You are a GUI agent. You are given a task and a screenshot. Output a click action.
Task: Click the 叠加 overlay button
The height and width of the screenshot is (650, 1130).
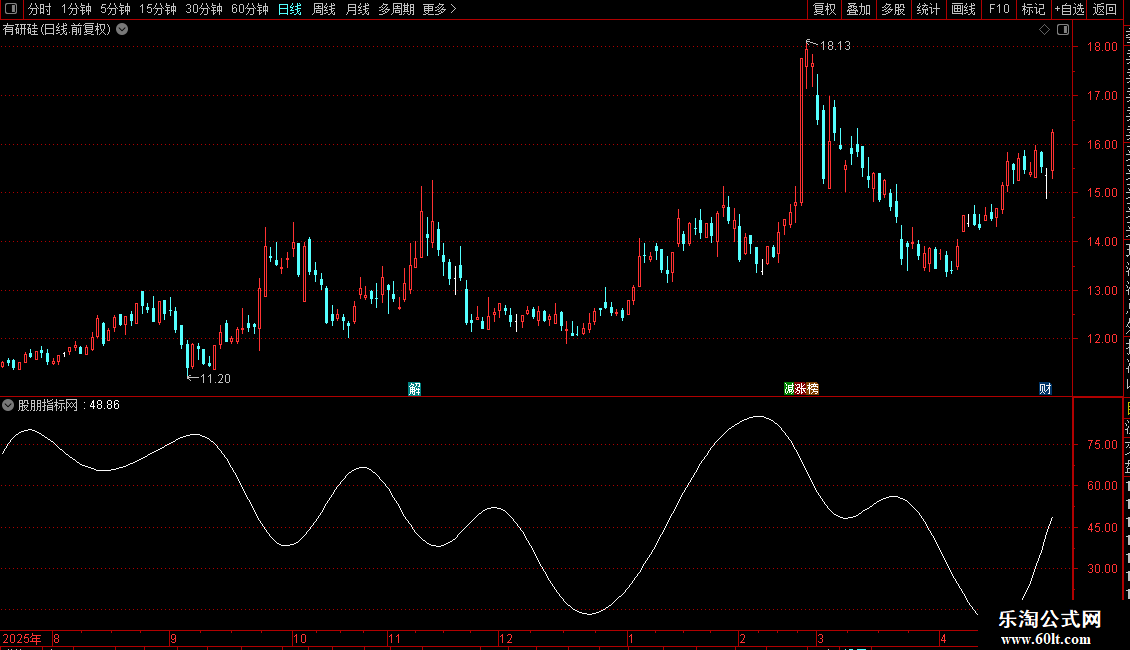tap(858, 9)
